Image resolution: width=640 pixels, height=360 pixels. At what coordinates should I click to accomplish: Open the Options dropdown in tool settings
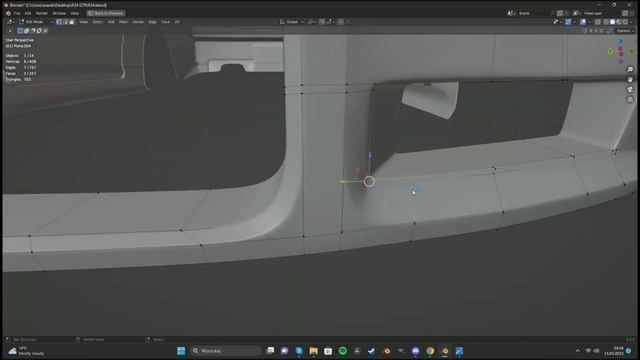point(624,31)
